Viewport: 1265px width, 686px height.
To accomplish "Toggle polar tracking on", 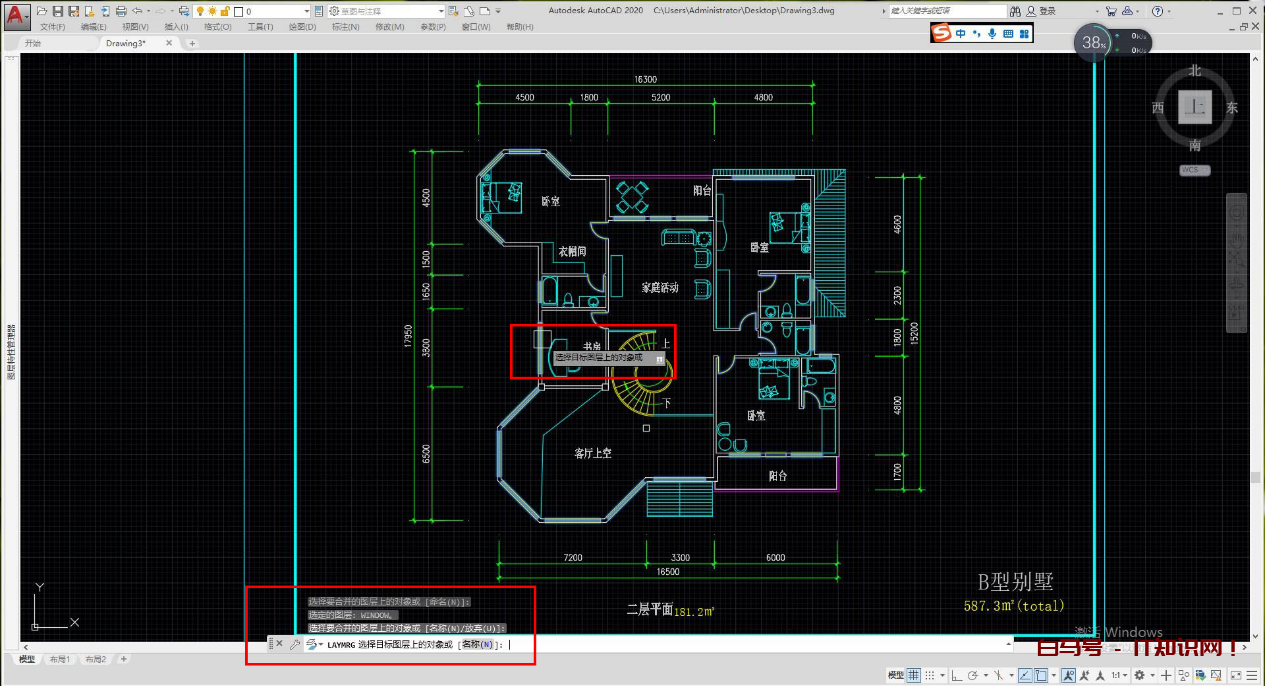I will [973, 675].
